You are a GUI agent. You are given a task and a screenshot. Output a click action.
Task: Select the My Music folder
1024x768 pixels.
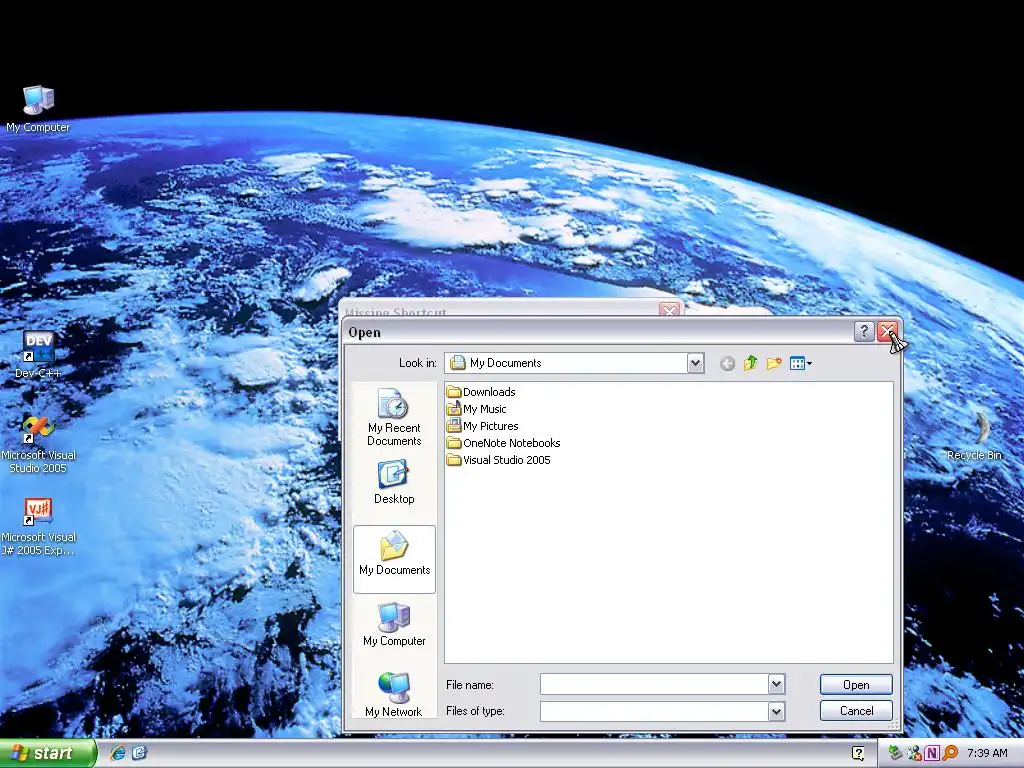coord(477,409)
